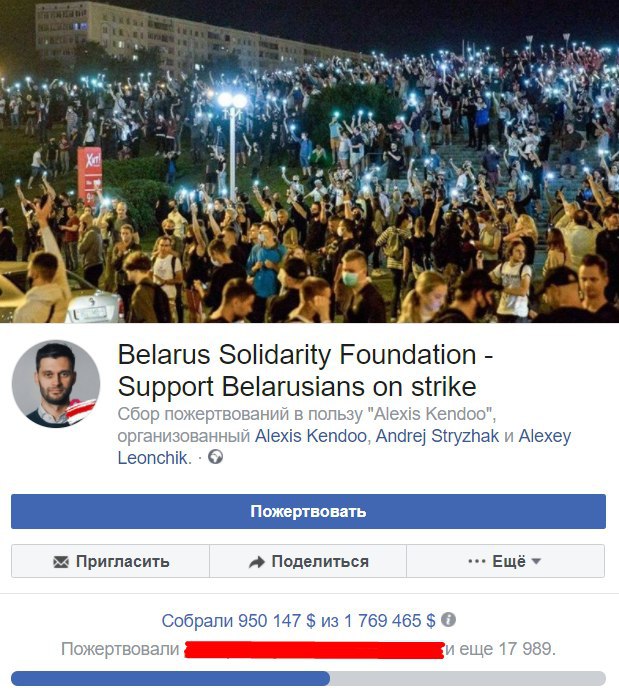Viewport: 619px width, 696px height.
Task: Click the Belarus Solidarity Foundation title
Action: (x=305, y=371)
